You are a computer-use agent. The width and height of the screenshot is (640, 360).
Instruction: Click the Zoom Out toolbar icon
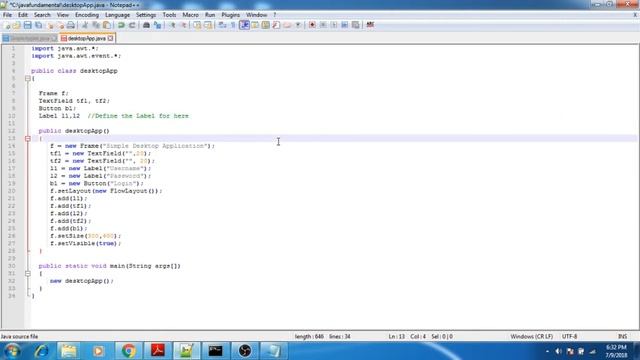point(184,25)
